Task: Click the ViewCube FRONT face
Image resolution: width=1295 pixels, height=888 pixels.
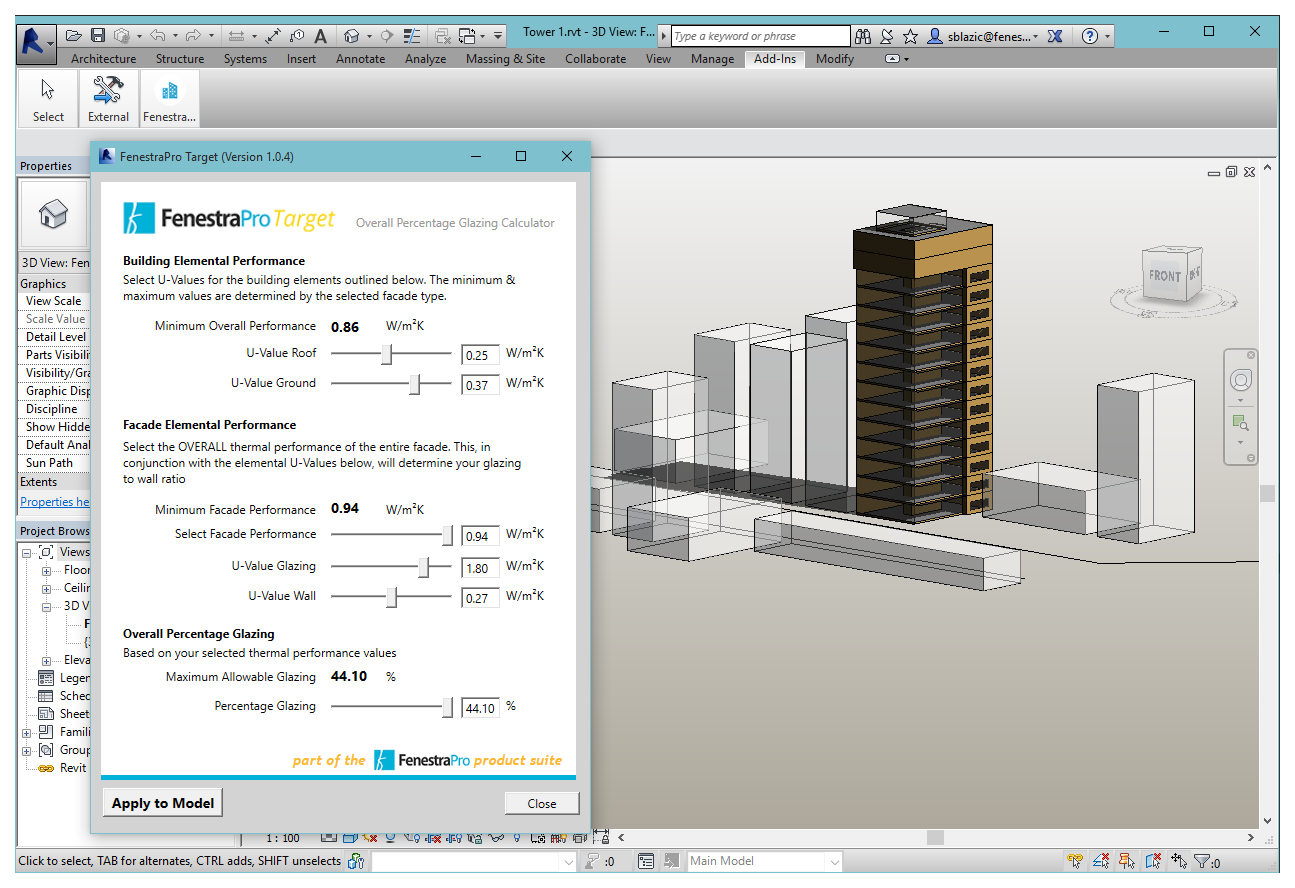Action: [1164, 275]
